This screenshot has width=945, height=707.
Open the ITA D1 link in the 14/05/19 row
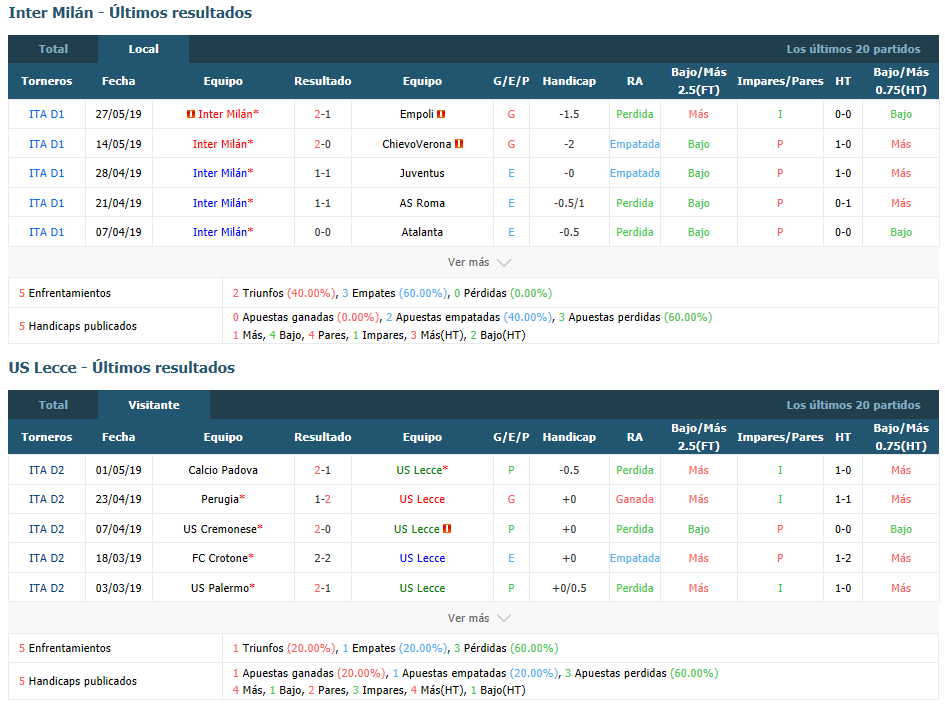pos(46,144)
